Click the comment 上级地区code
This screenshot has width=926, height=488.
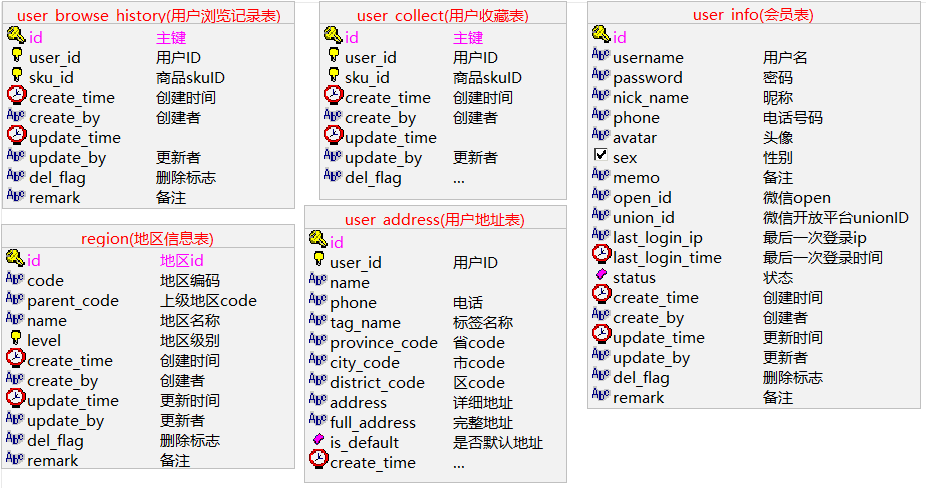pos(208,301)
